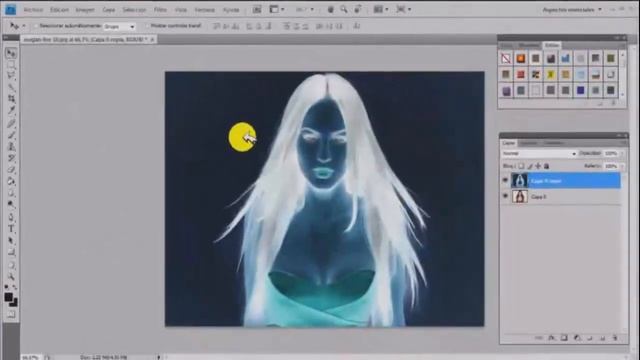The image size is (640, 360).
Task: Enable Mostrar controles transf. checkbox
Action: point(147,26)
